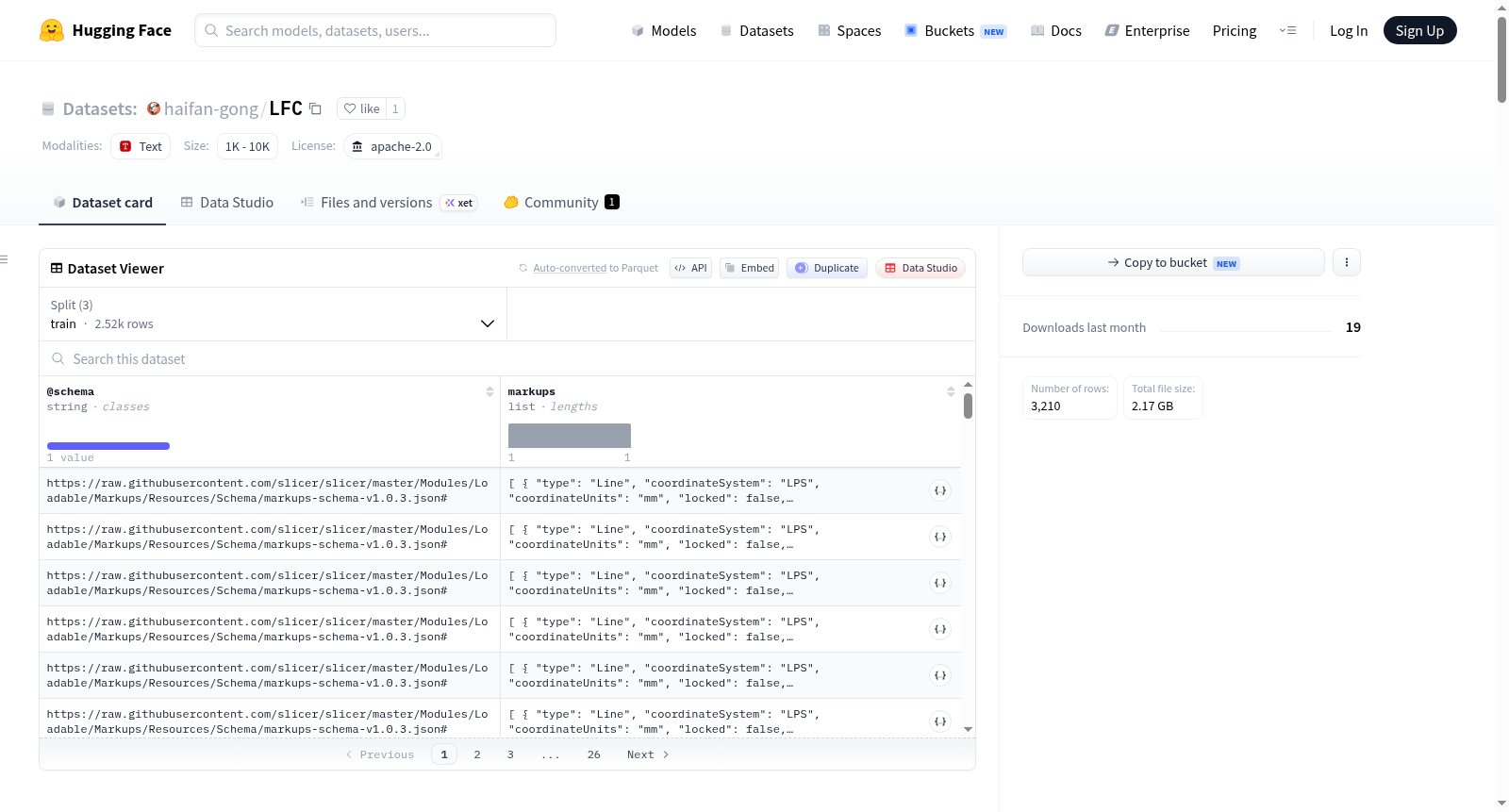Open the API button in Dataset Viewer
The height and width of the screenshot is (812, 1509).
(x=690, y=268)
